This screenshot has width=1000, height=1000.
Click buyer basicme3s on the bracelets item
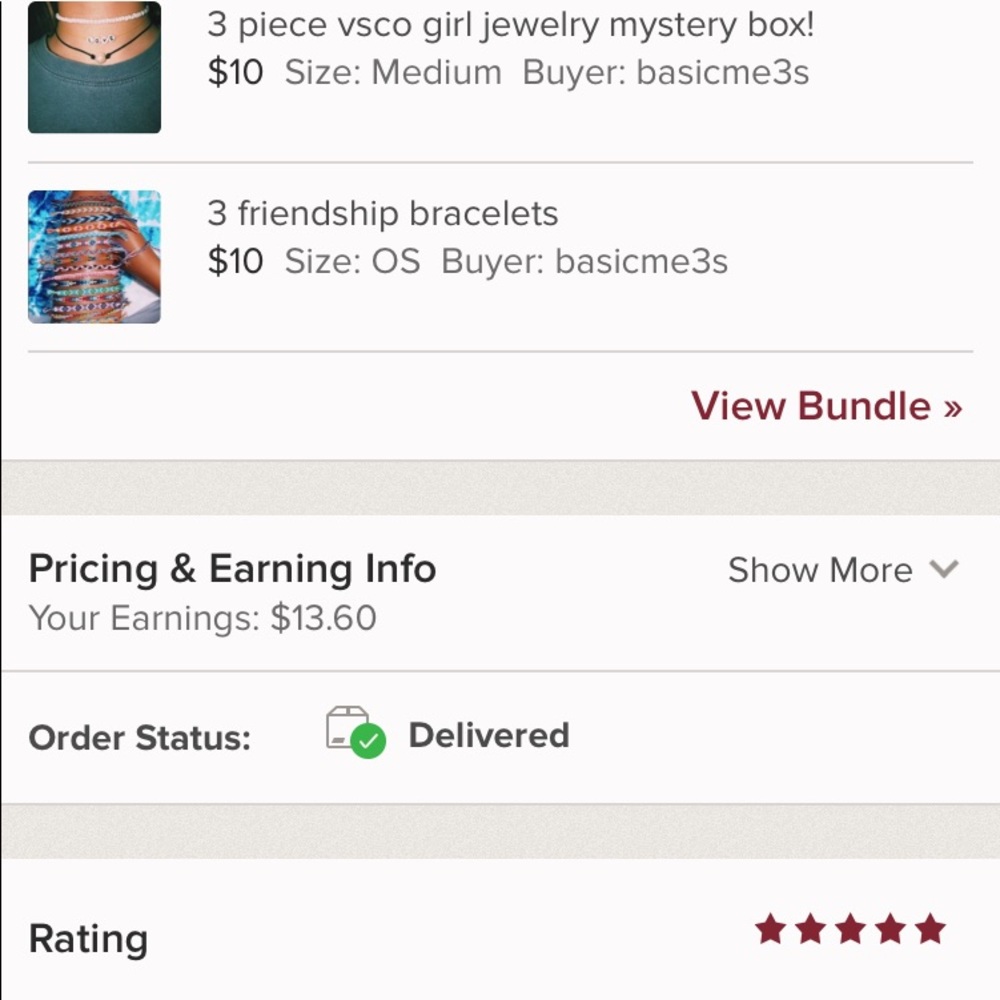click(643, 261)
